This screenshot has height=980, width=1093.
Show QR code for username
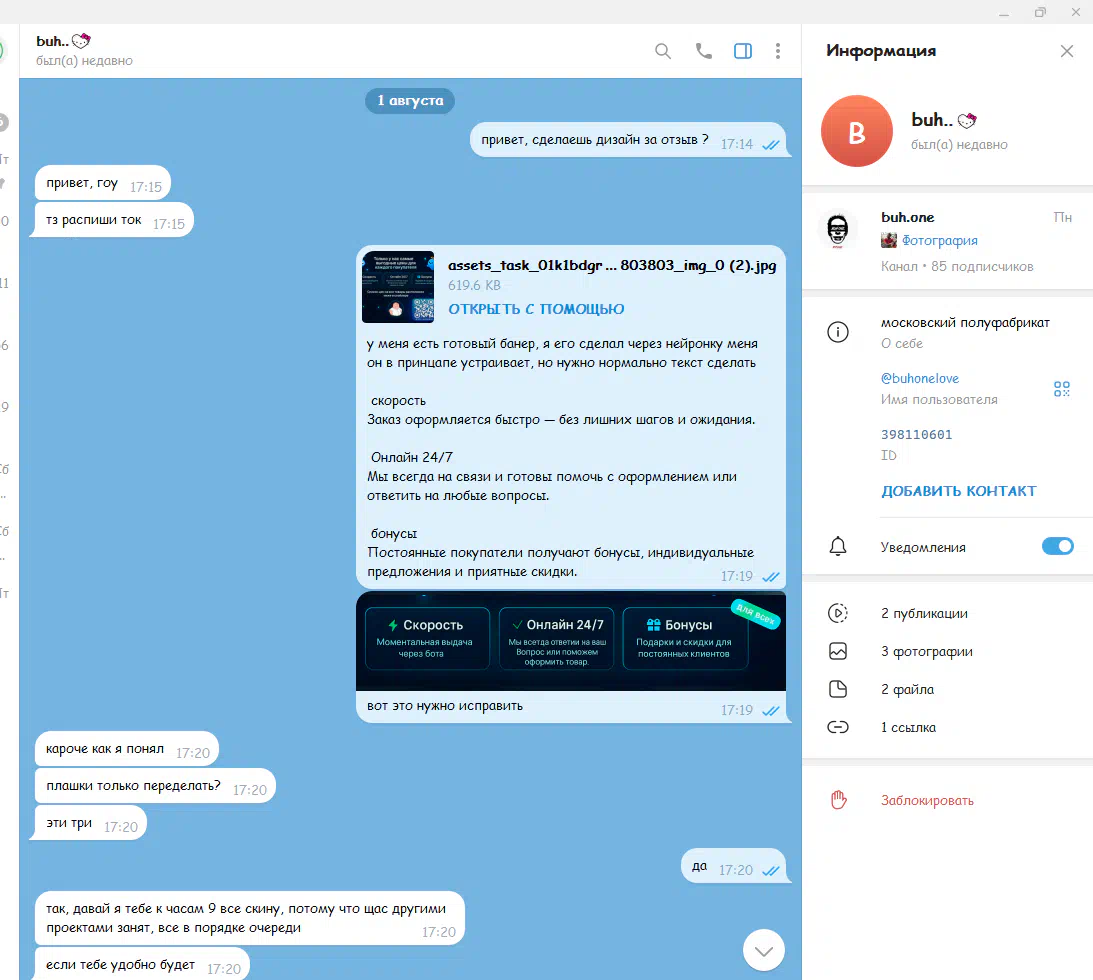1062,389
